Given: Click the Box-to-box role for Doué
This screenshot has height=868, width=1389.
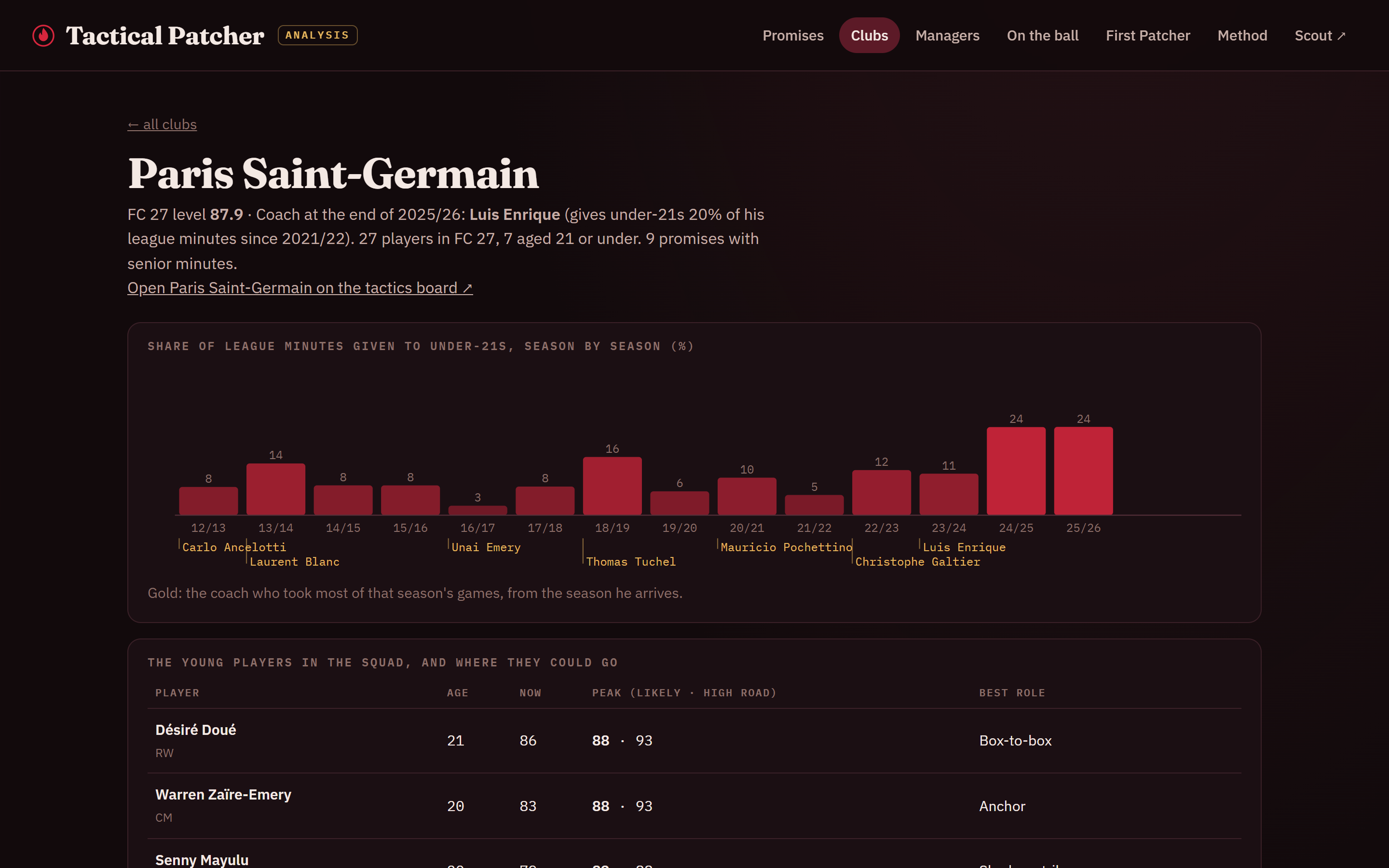Looking at the screenshot, I should tap(1015, 741).
